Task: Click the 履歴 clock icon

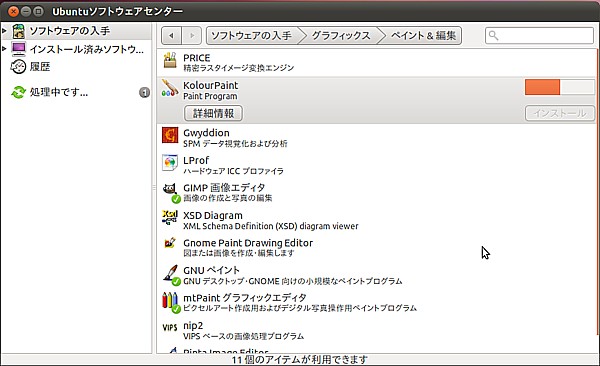Action: [x=18, y=67]
